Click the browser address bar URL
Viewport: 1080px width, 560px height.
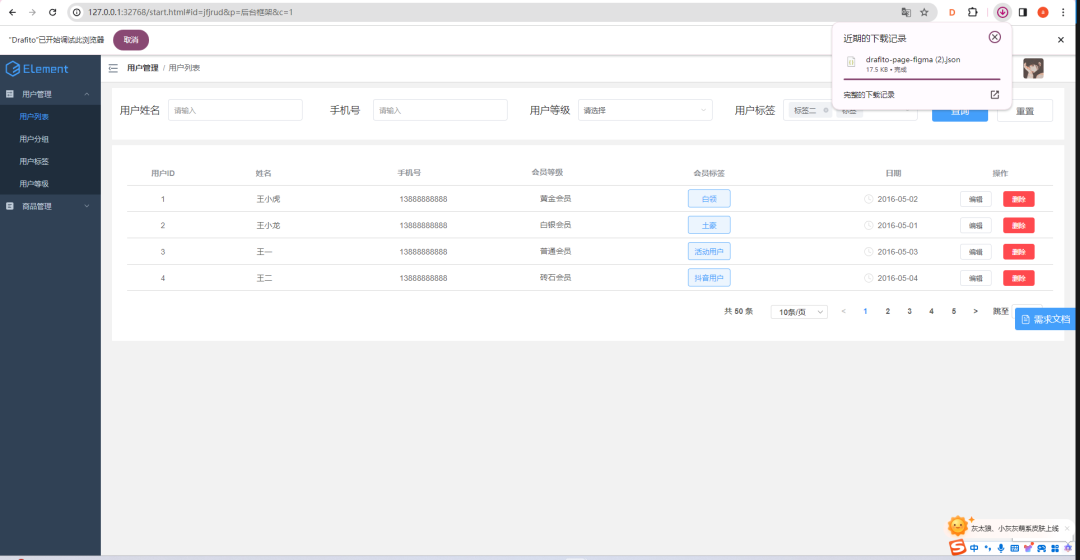(x=191, y=12)
